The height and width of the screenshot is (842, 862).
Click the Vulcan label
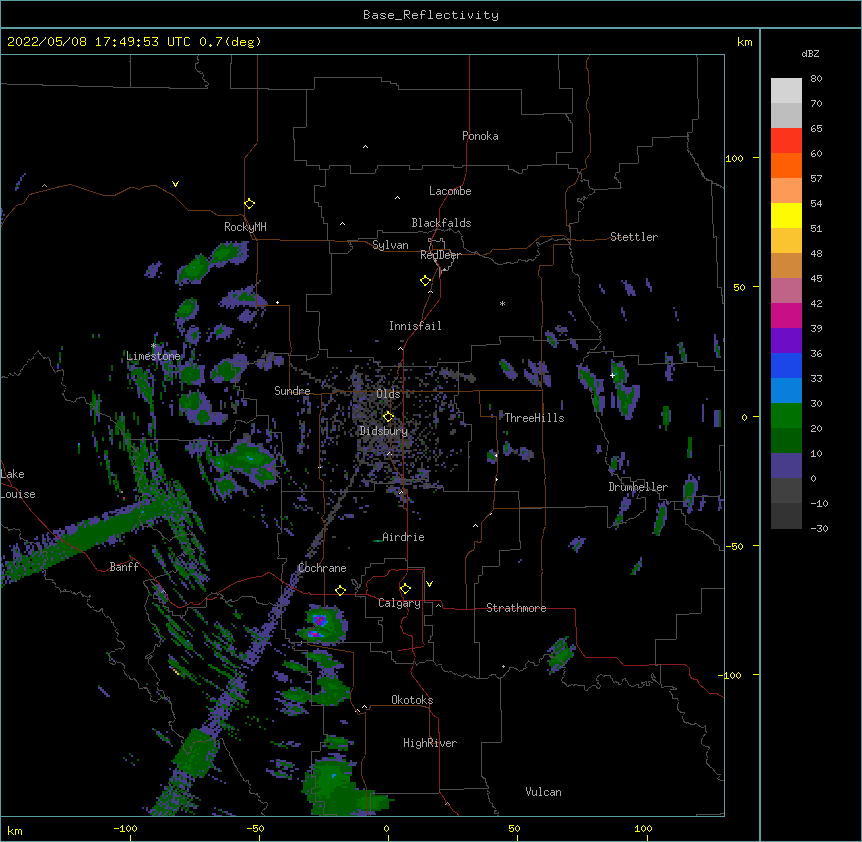543,792
